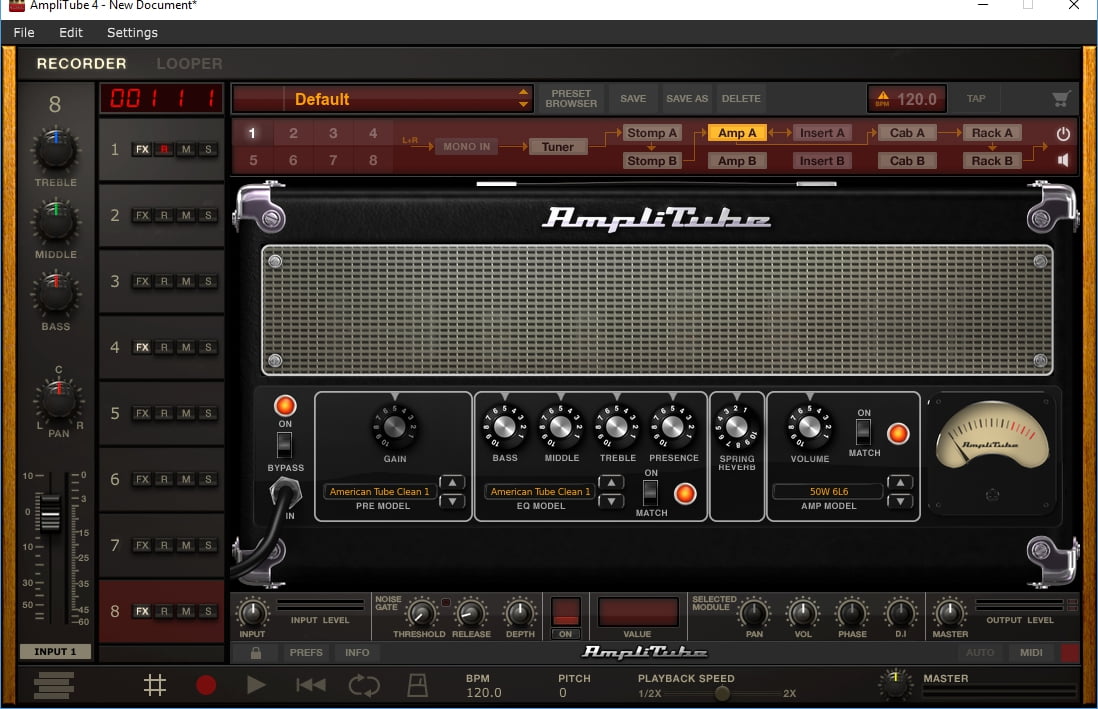The width and height of the screenshot is (1098, 709).
Task: Click the rewind-to-start transport icon
Action: (x=310, y=684)
